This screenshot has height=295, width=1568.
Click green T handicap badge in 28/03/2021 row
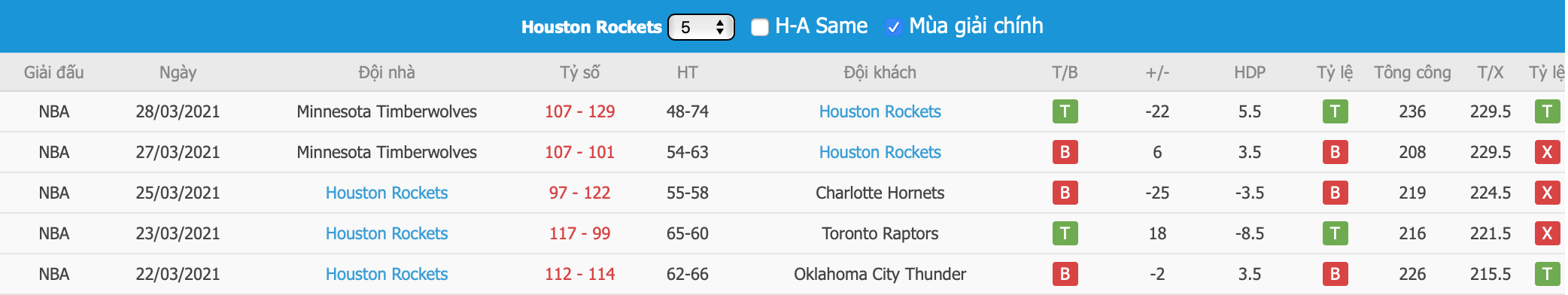point(1335,111)
